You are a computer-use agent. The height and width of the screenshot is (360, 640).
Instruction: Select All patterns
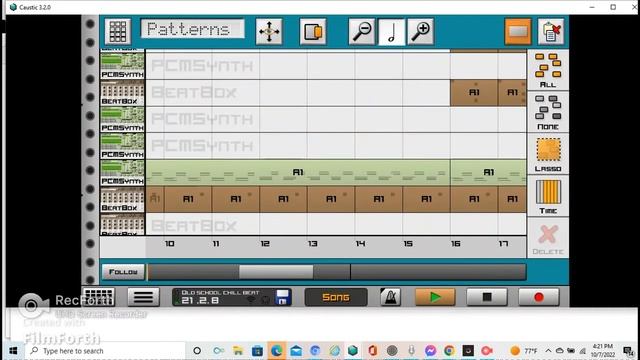pyautogui.click(x=548, y=70)
